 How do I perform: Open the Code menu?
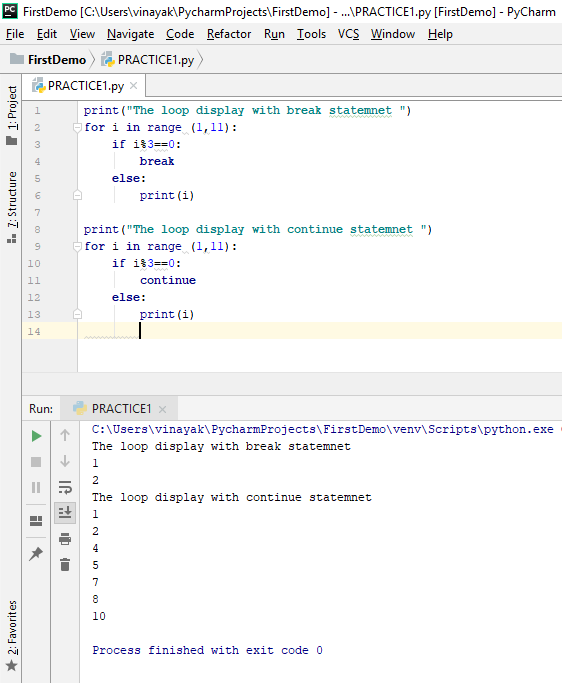pos(180,34)
